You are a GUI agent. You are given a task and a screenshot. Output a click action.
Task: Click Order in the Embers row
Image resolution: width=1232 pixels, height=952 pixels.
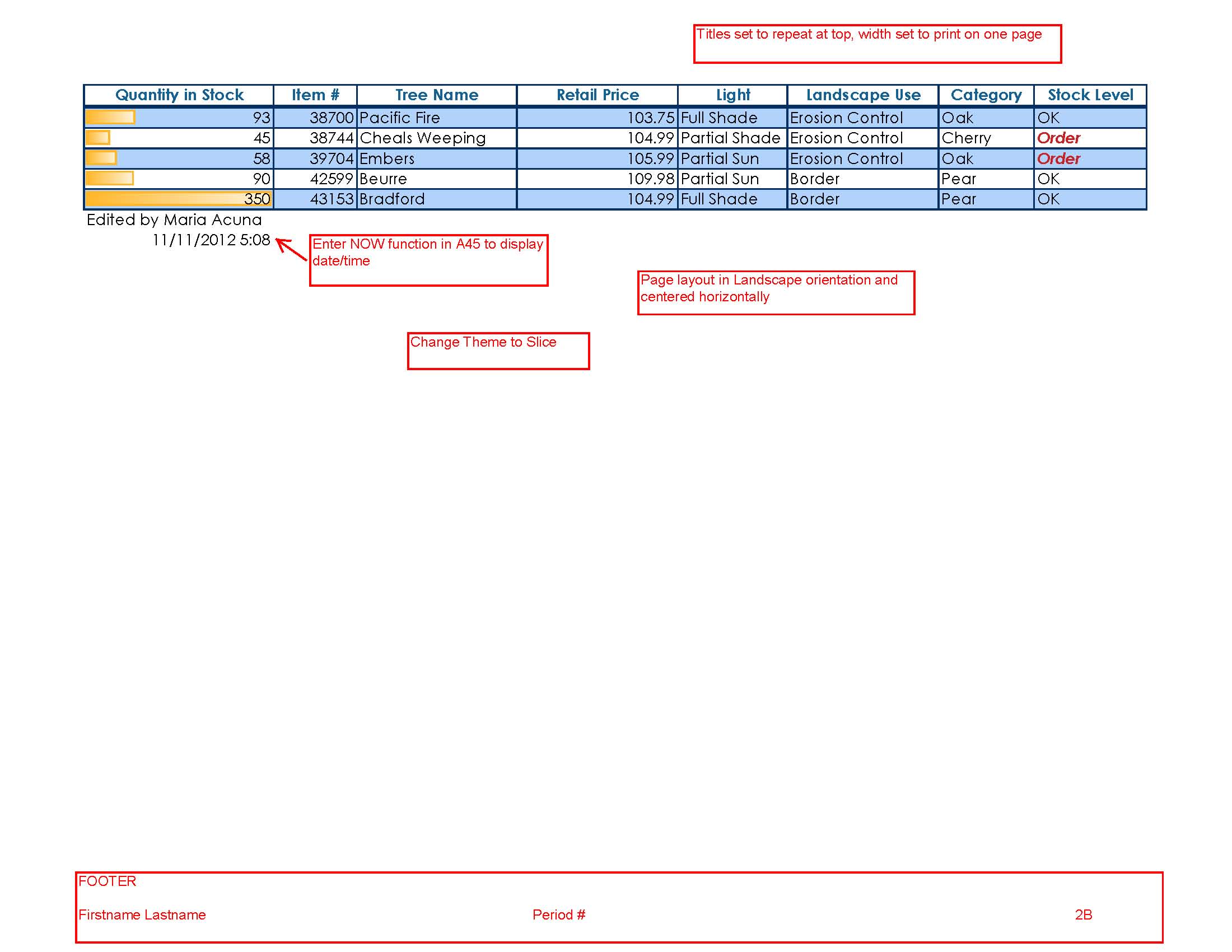pyautogui.click(x=1090, y=158)
